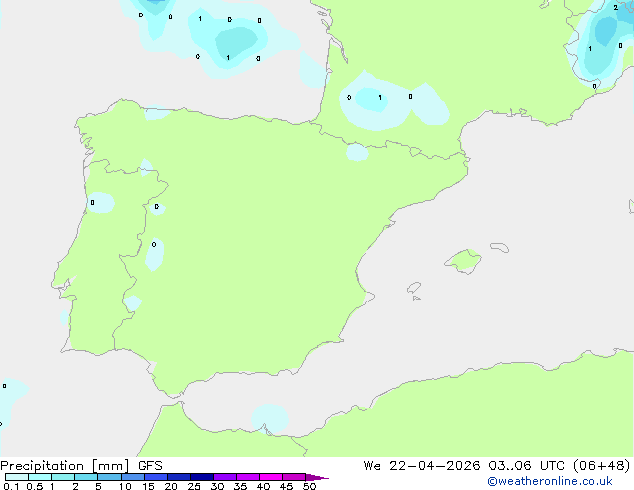Click the 0.5–1 mm legend color swatch
The height and width of the screenshot is (490, 634).
[x=40, y=477]
